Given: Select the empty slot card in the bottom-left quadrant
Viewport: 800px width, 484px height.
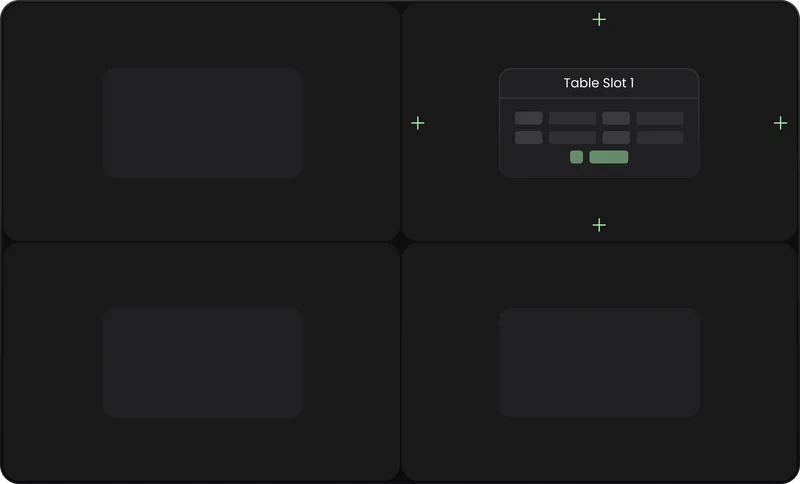Looking at the screenshot, I should [203, 363].
